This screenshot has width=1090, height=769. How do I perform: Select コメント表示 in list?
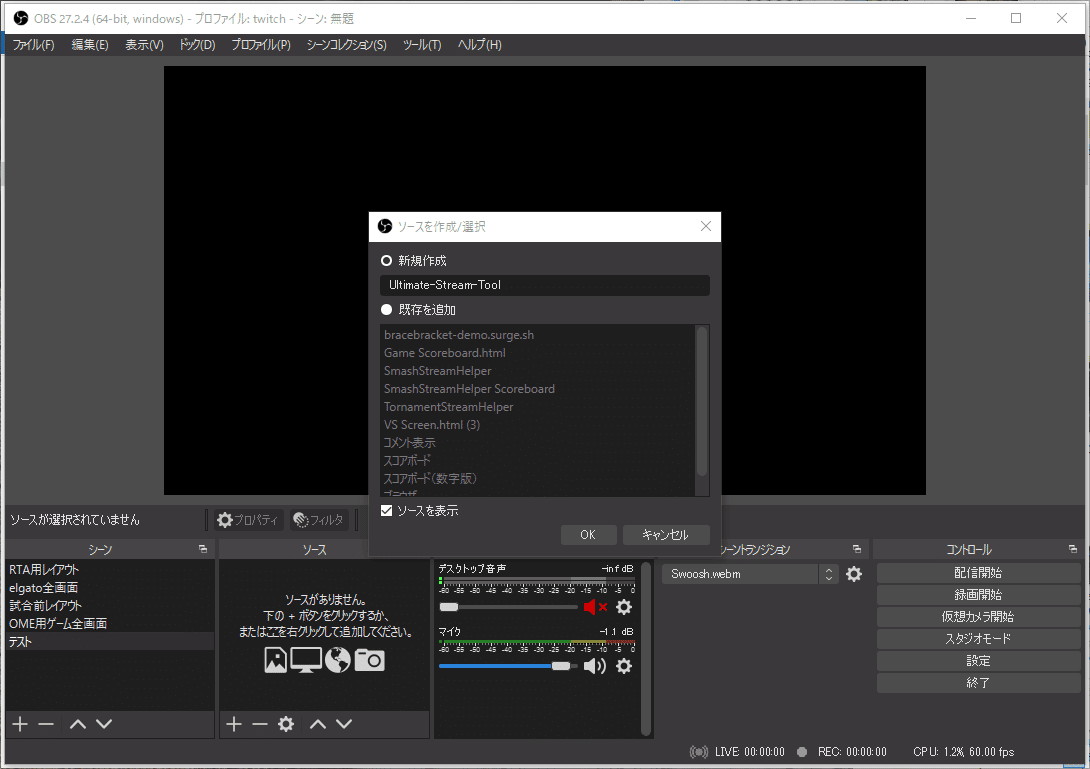(538, 443)
